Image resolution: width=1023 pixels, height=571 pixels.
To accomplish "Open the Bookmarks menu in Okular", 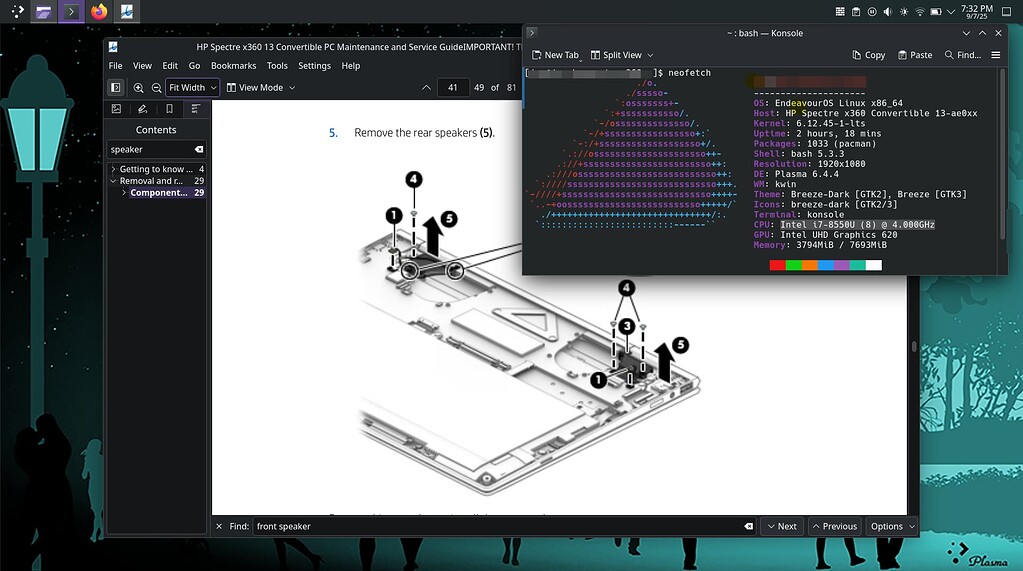I will (x=233, y=66).
